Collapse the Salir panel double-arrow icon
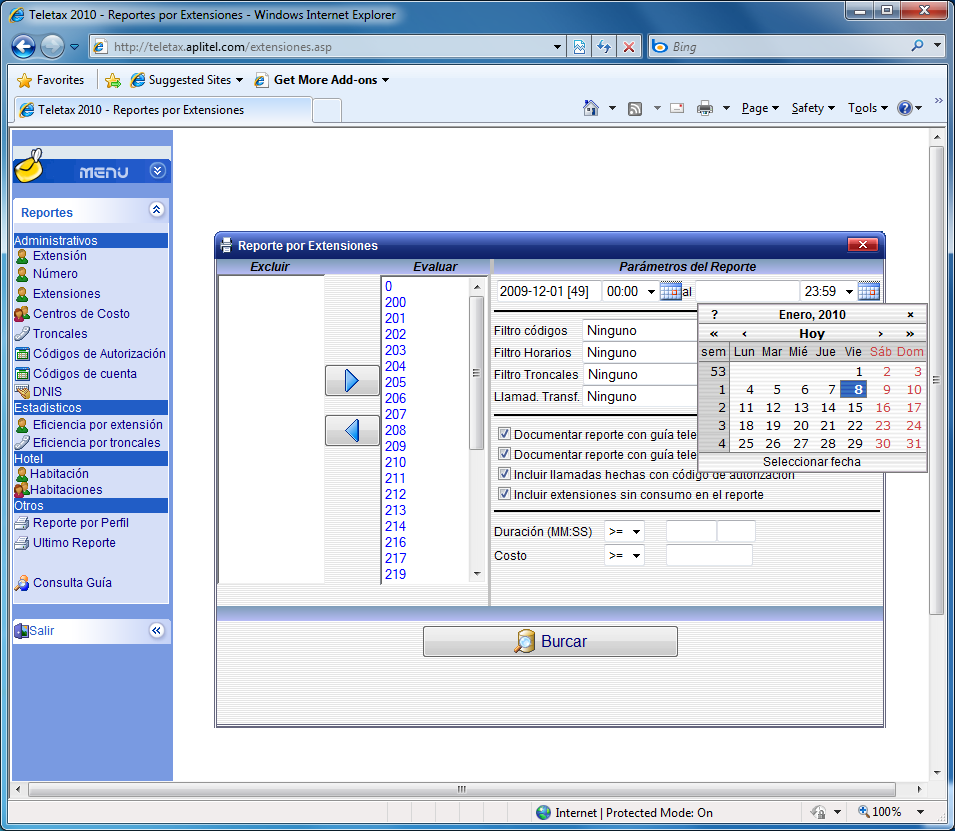 click(157, 630)
